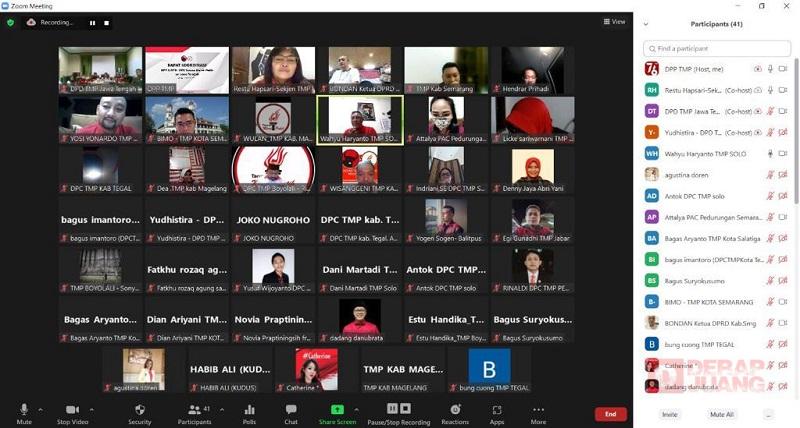Click the Zoom Meeting title bar icon
Screen dimensions: 800x428
5,6
